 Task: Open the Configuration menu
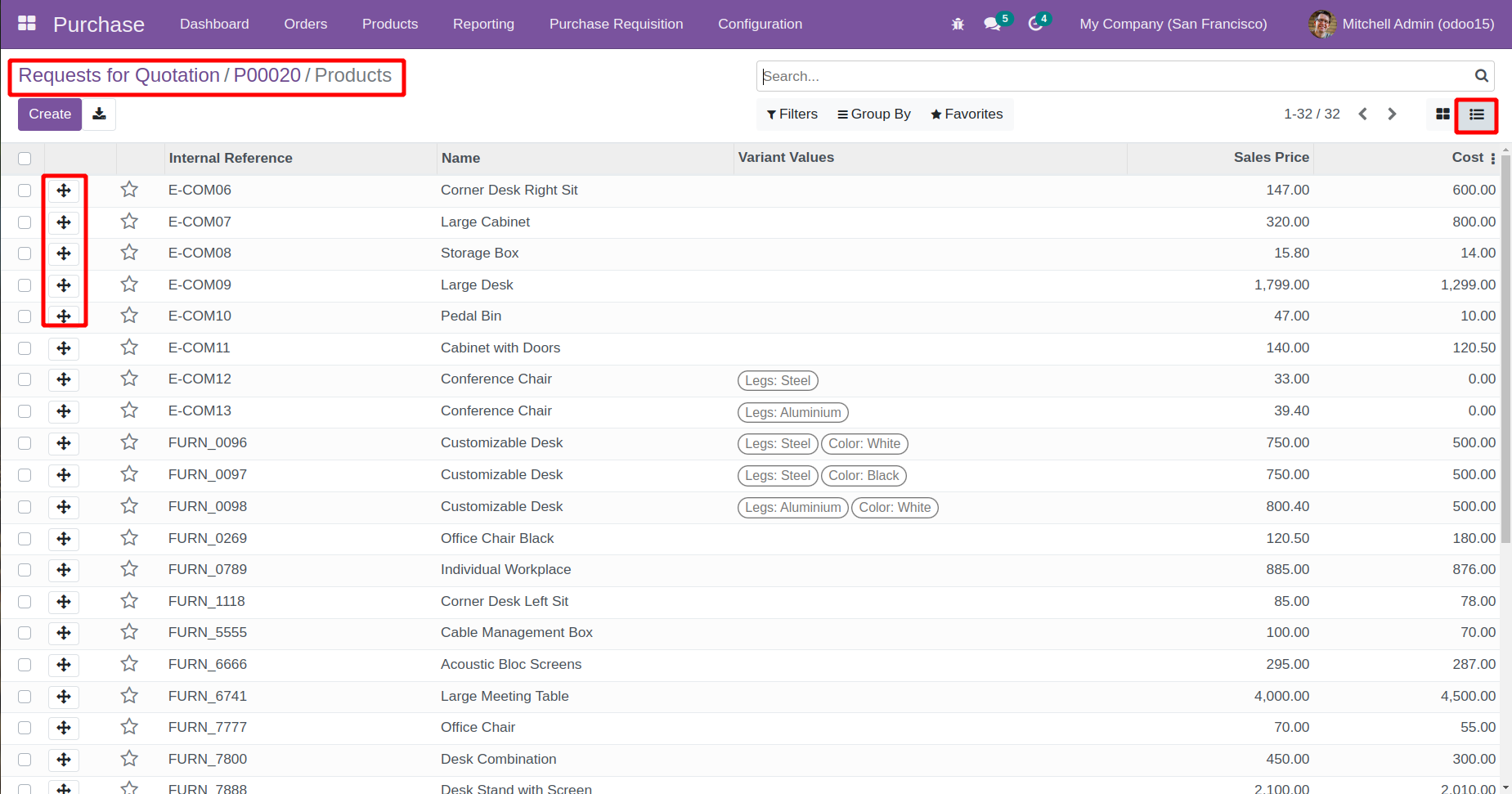click(760, 25)
